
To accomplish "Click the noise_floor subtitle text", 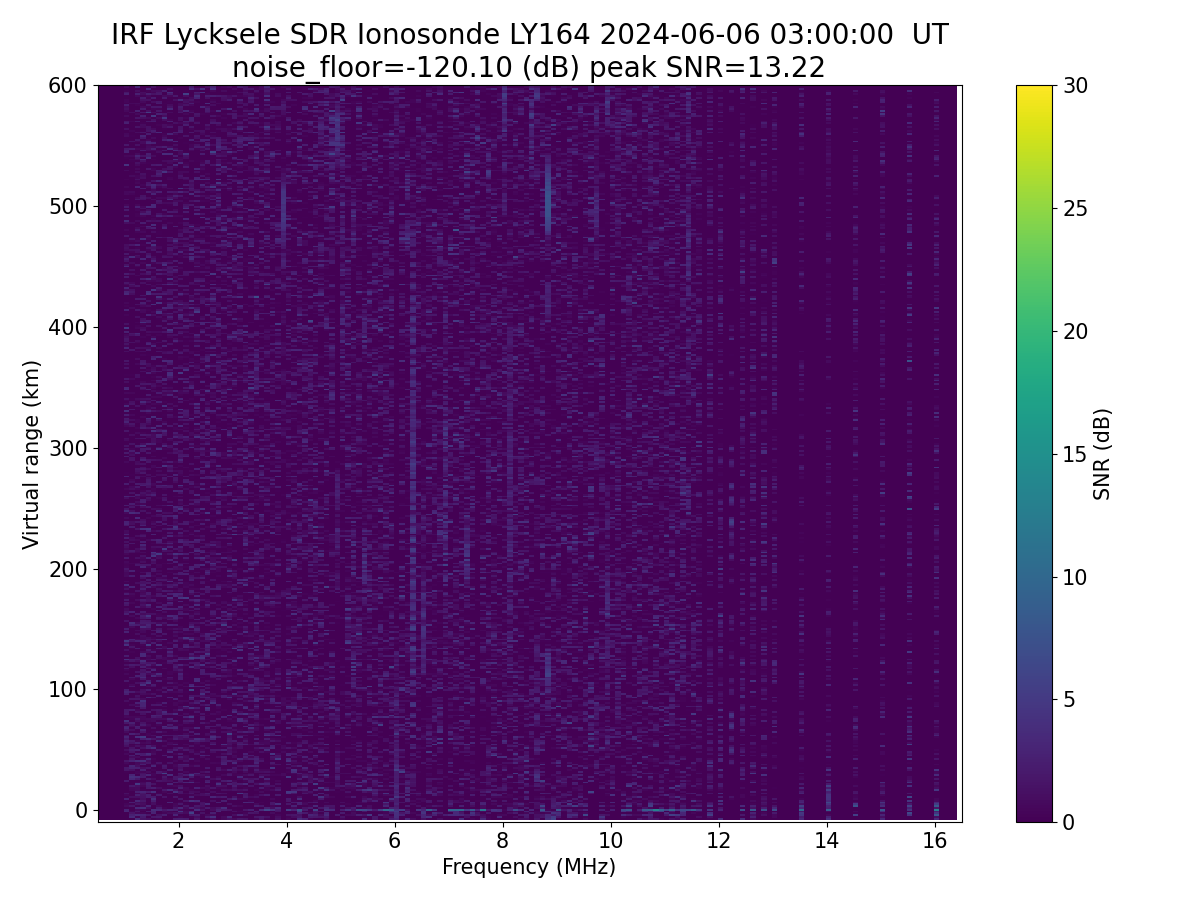I will (529, 68).
